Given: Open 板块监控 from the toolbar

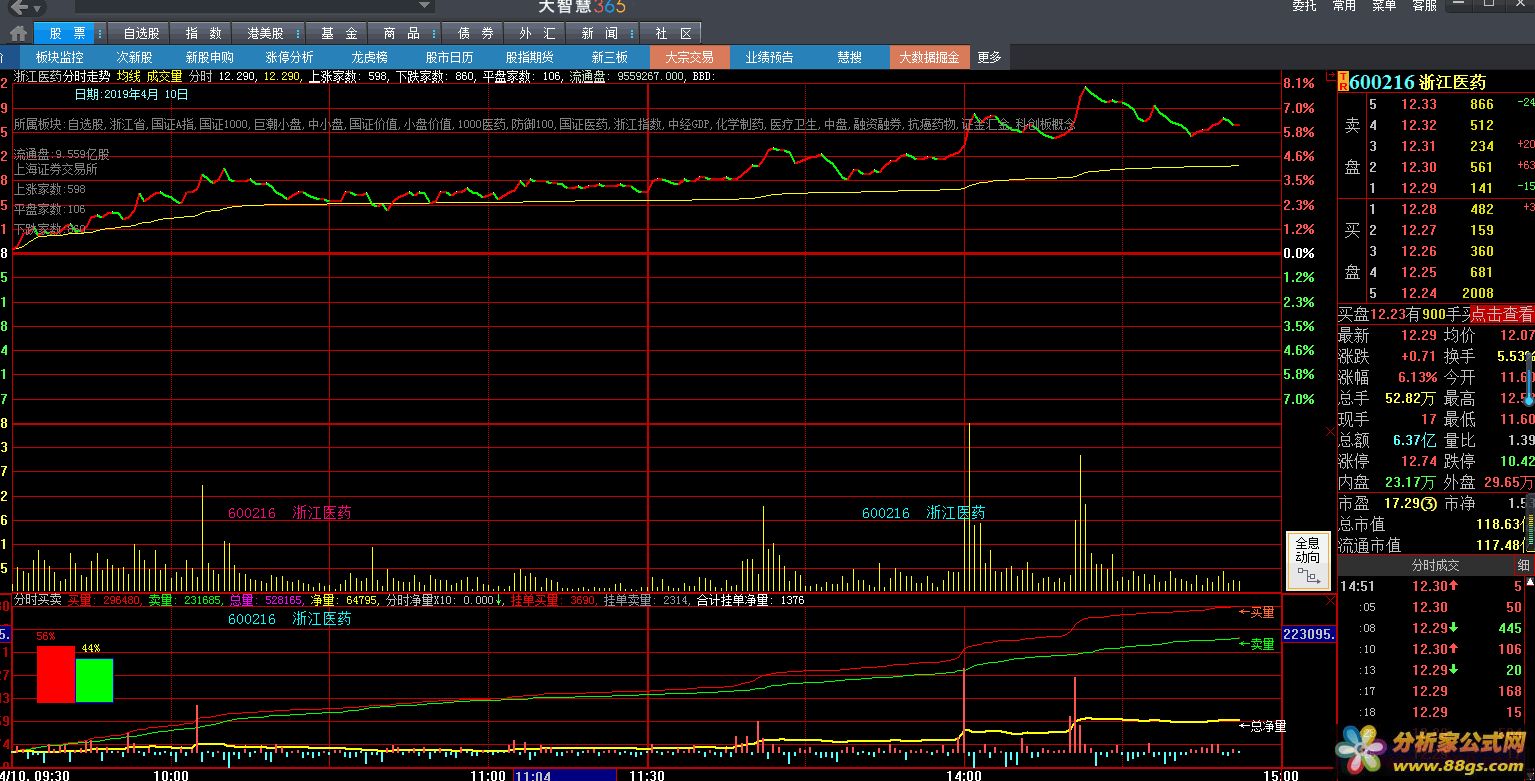Looking at the screenshot, I should point(59,57).
